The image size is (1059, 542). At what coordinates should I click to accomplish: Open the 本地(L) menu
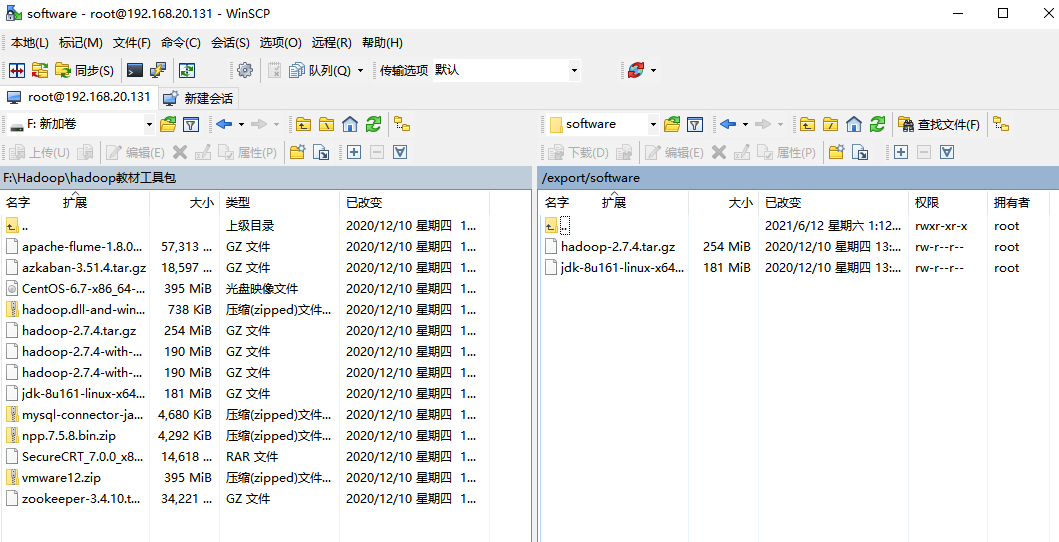[x=30, y=43]
